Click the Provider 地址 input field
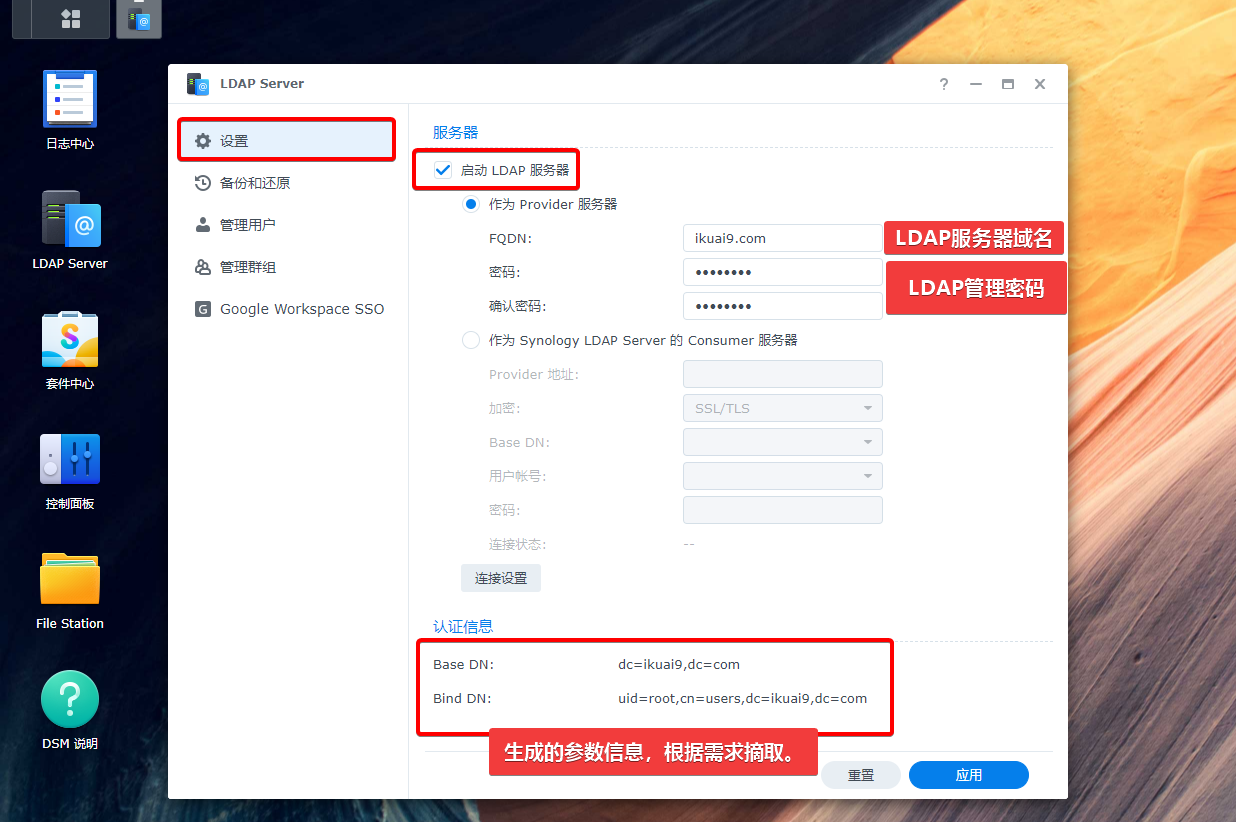This screenshot has height=822, width=1236. (x=783, y=374)
